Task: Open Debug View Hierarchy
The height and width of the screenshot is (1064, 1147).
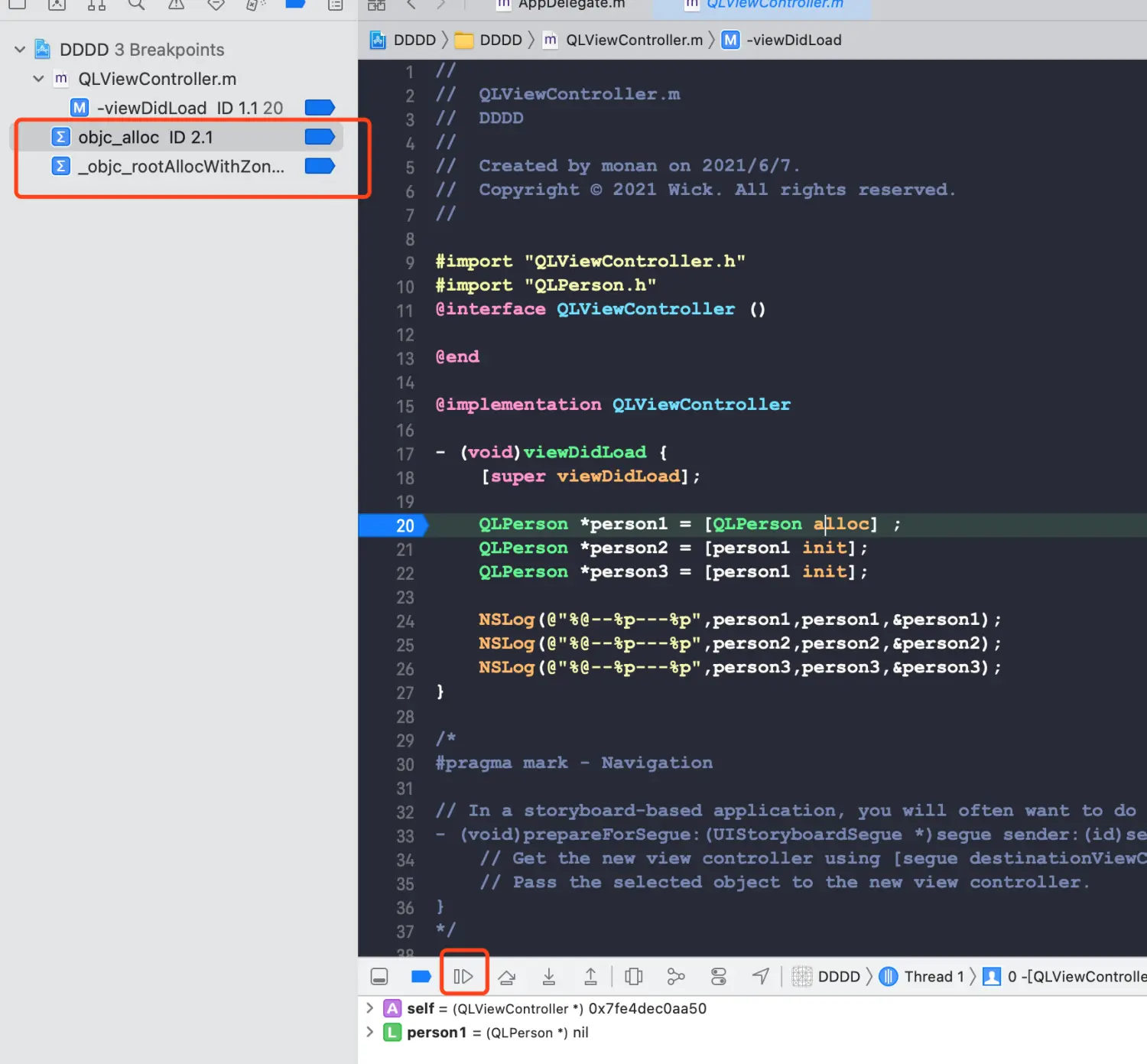Action: (633, 976)
